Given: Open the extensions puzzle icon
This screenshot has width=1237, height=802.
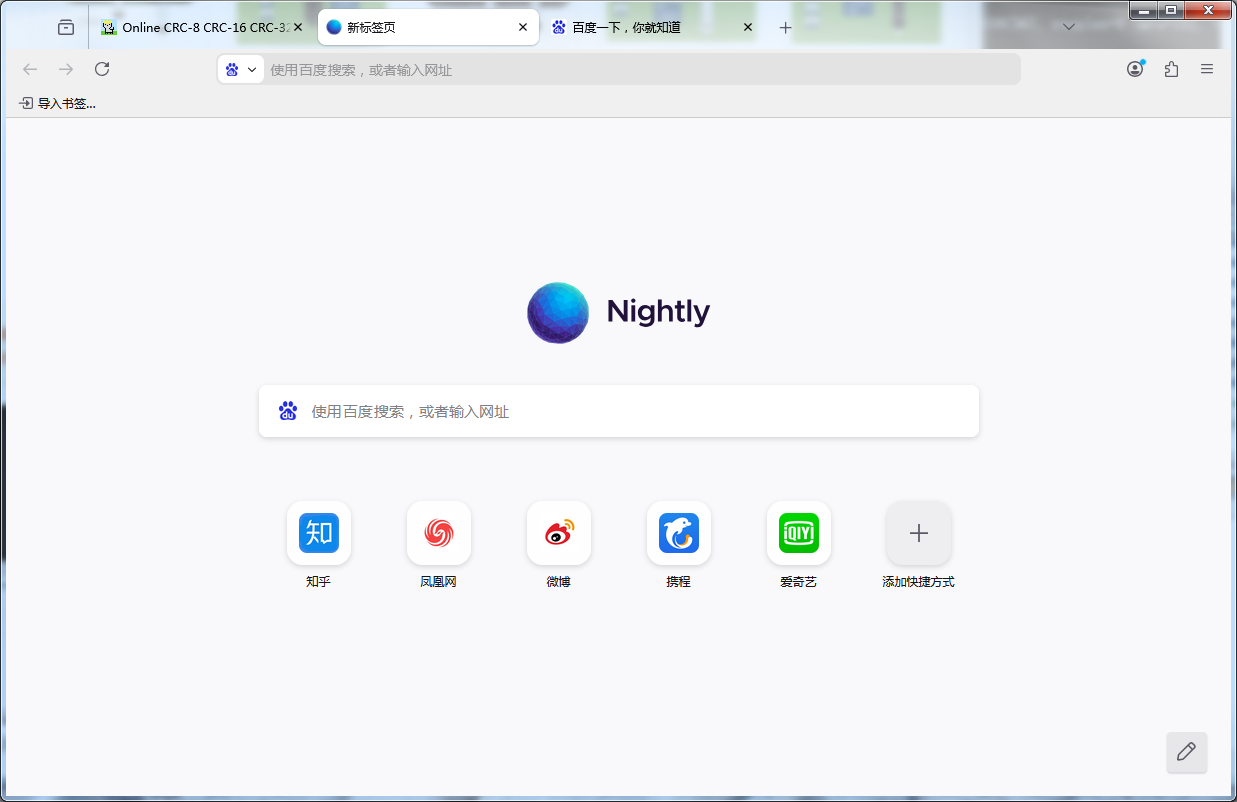Looking at the screenshot, I should [x=1171, y=69].
